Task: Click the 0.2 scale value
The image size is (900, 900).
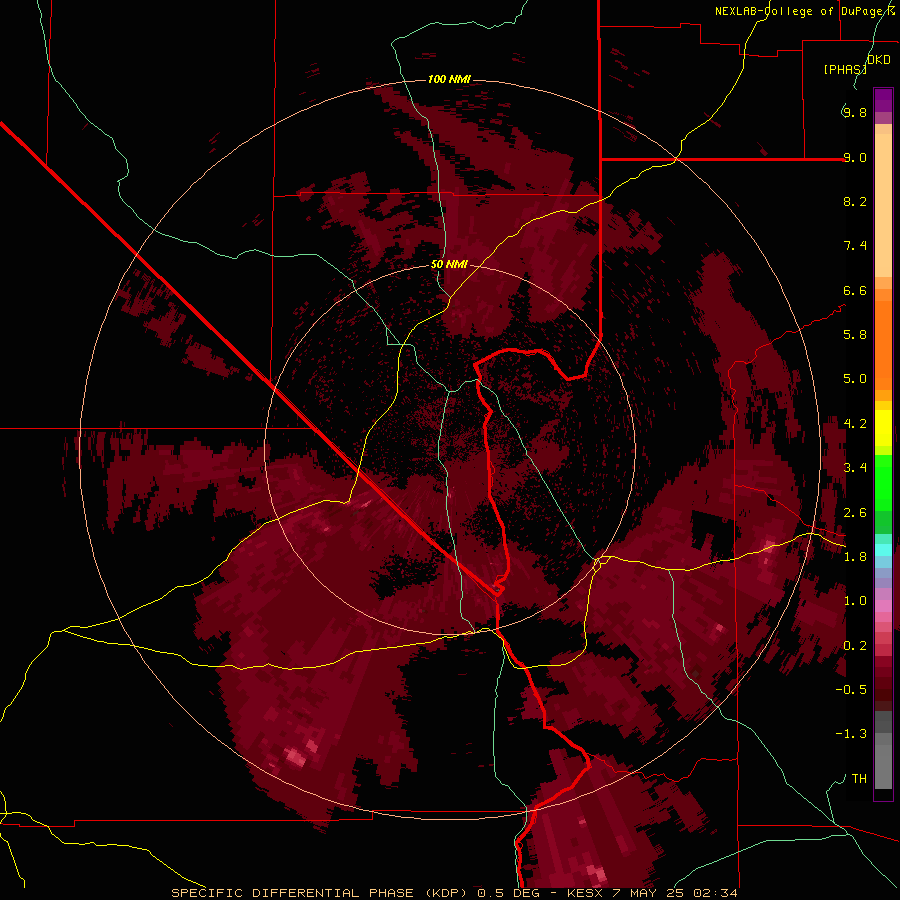Action: pos(855,646)
